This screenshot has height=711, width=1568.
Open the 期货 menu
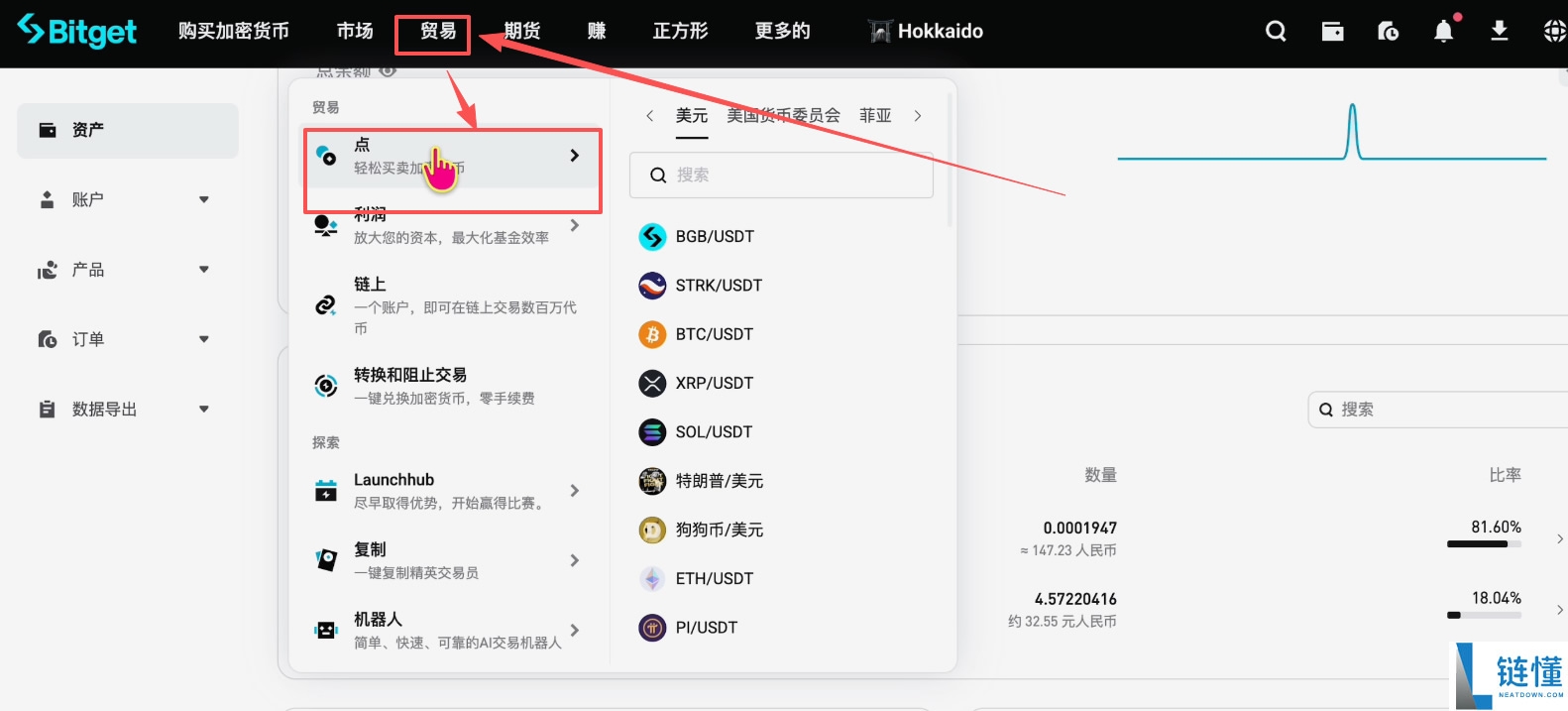[522, 31]
